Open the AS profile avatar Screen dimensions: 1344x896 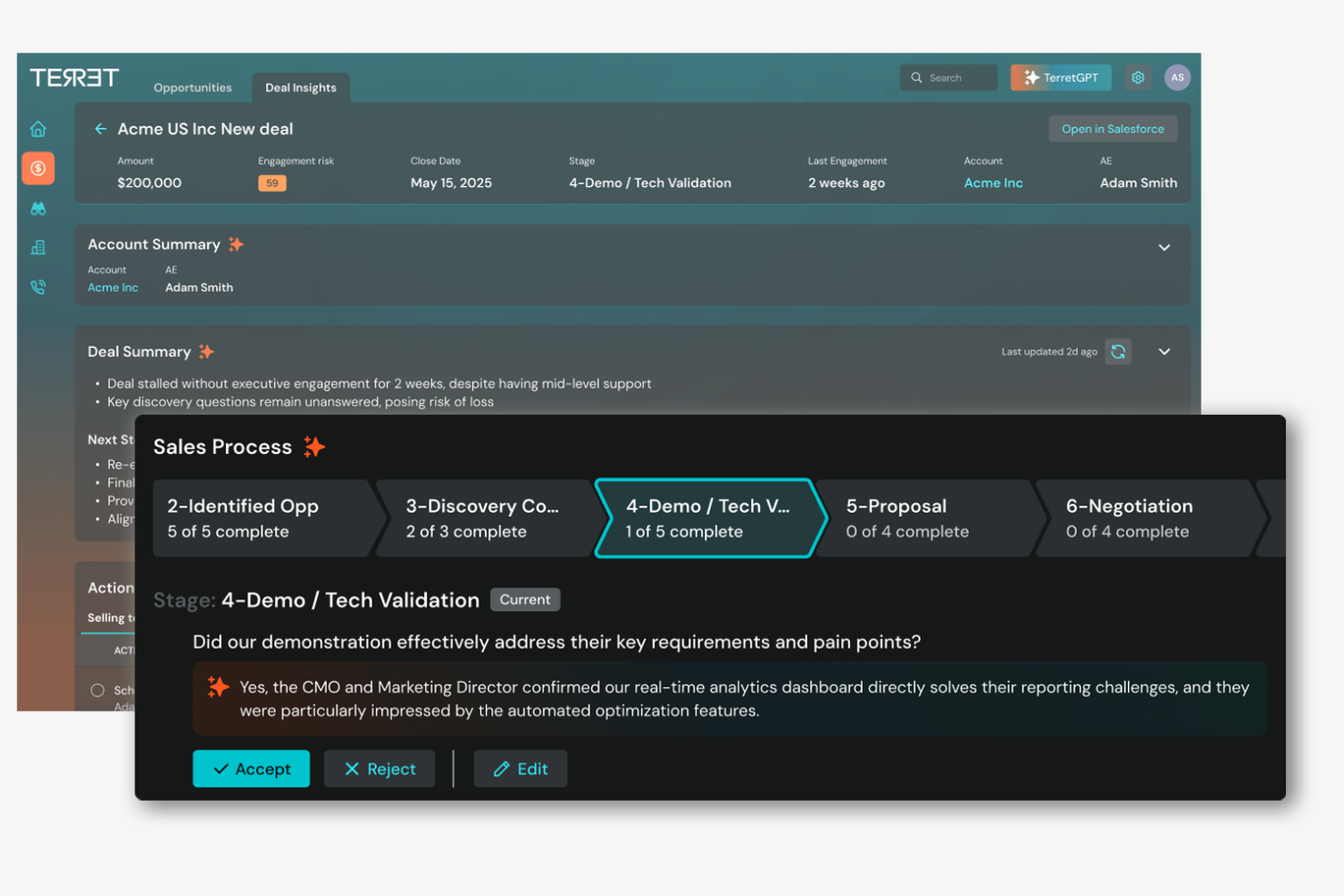(1178, 77)
